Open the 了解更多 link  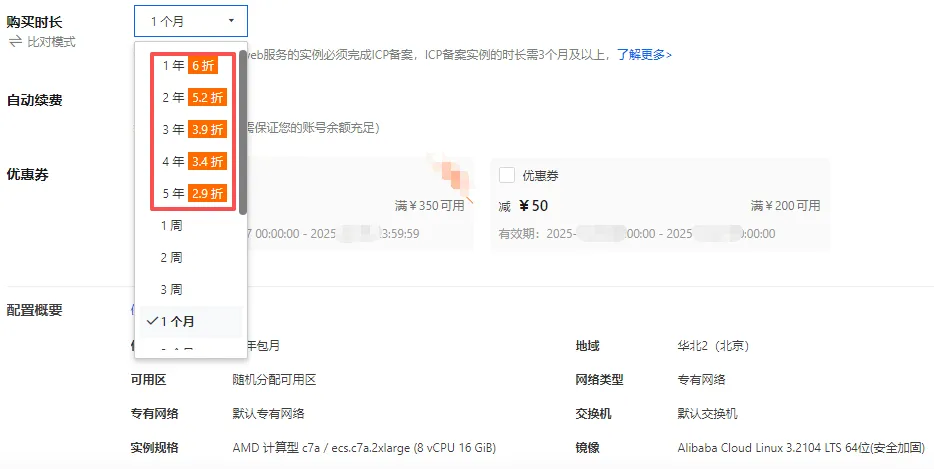pos(645,55)
